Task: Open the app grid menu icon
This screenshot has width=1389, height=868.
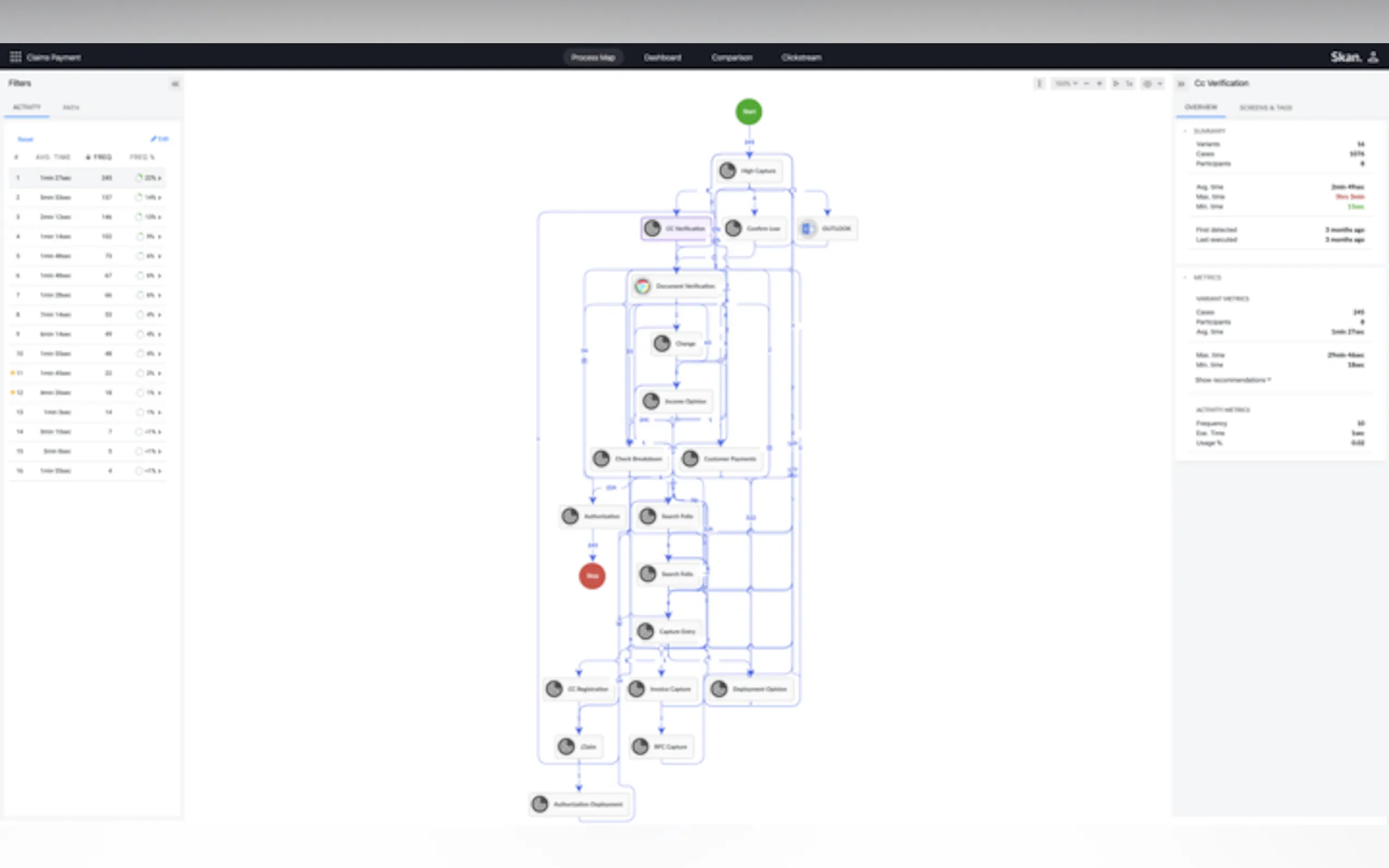Action: point(15,57)
